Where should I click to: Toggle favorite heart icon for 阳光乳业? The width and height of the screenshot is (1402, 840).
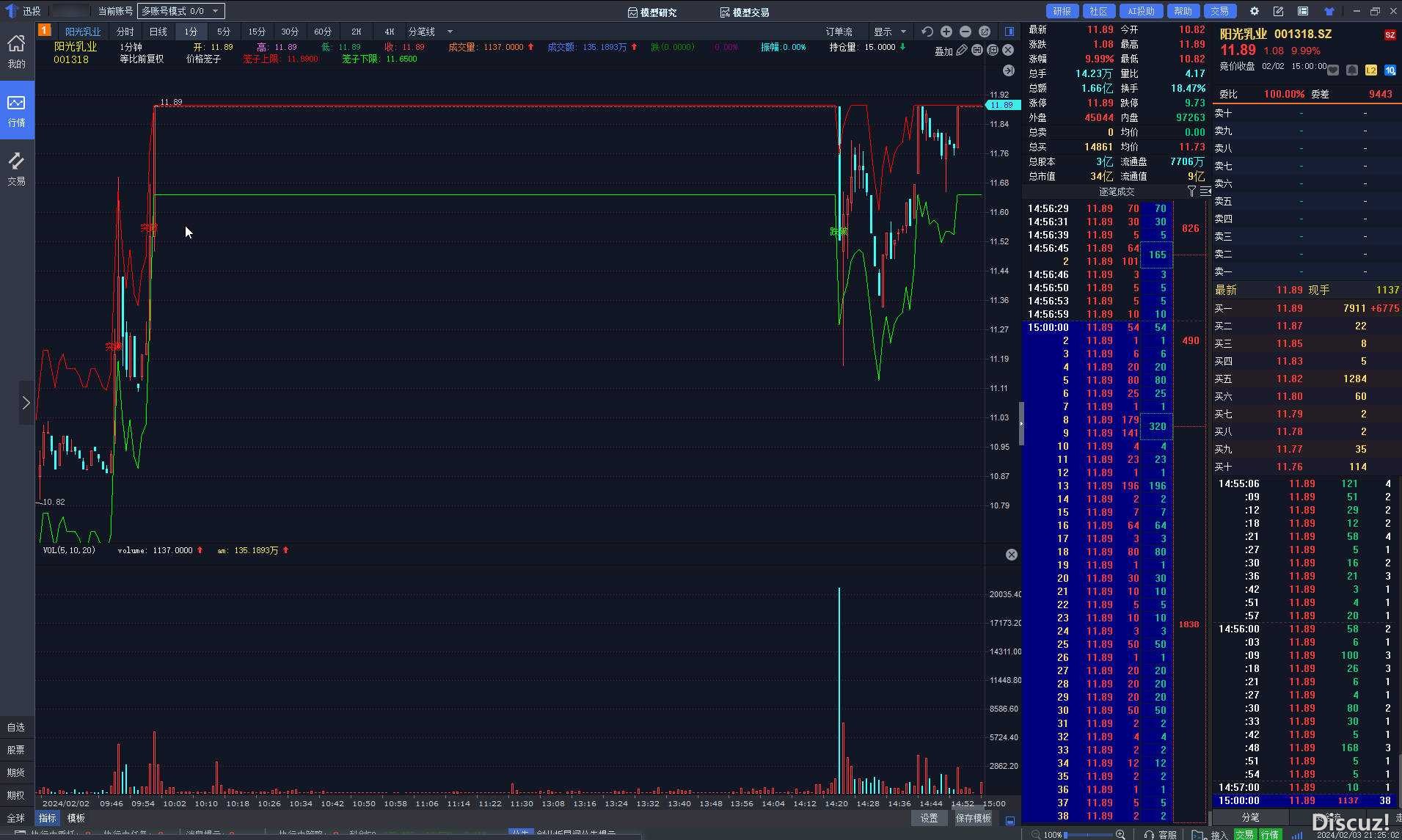[x=1333, y=70]
